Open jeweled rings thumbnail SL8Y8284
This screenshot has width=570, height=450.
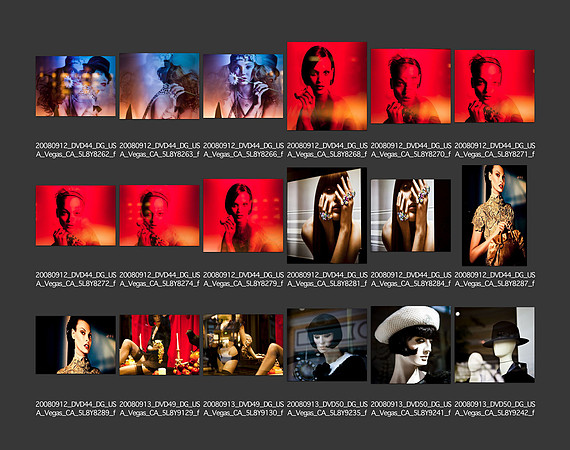pos(410,216)
